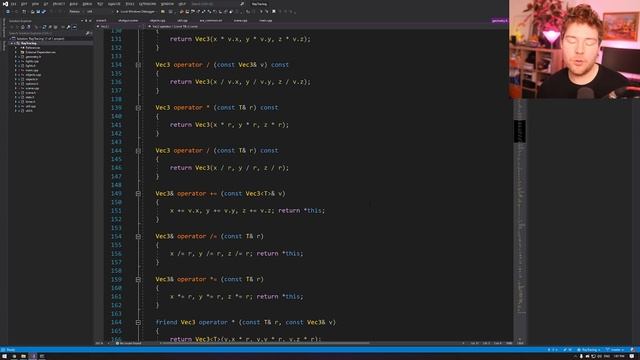
Task: Collapse operator += block at line 149
Action: (138, 193)
